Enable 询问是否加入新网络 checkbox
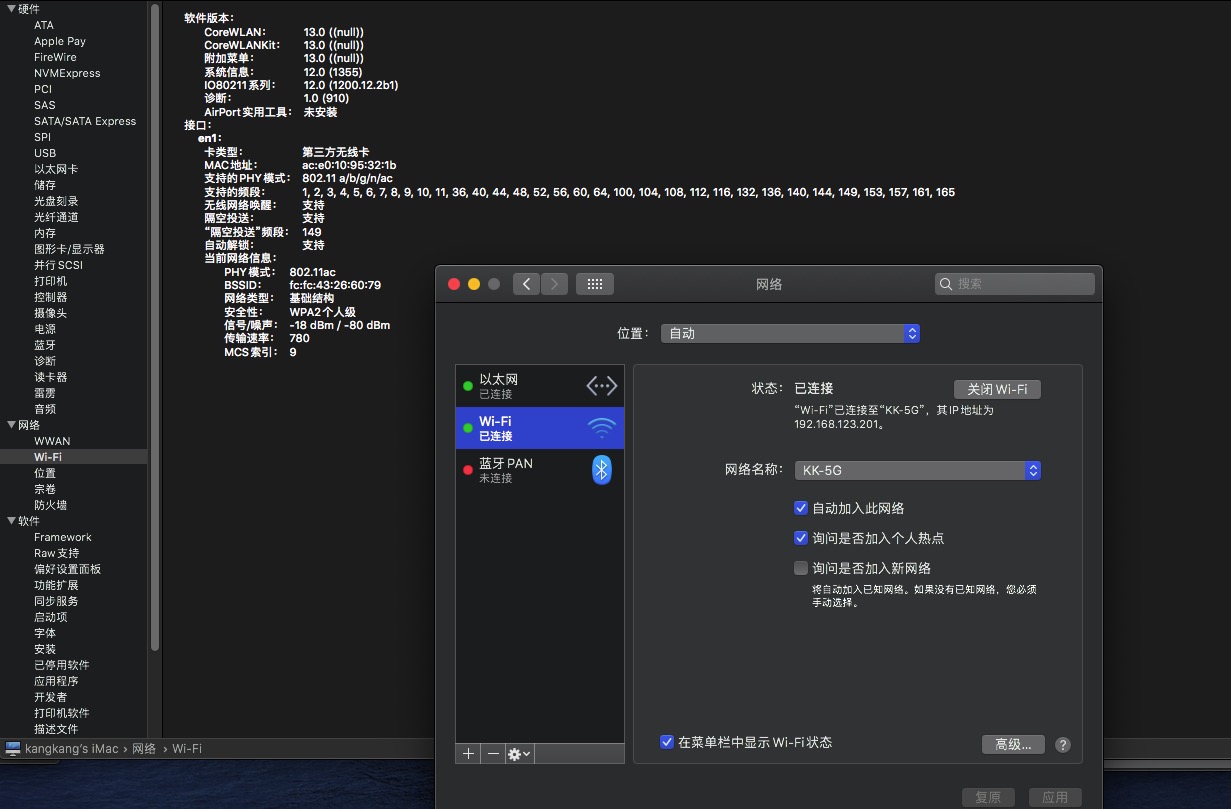 (800, 568)
